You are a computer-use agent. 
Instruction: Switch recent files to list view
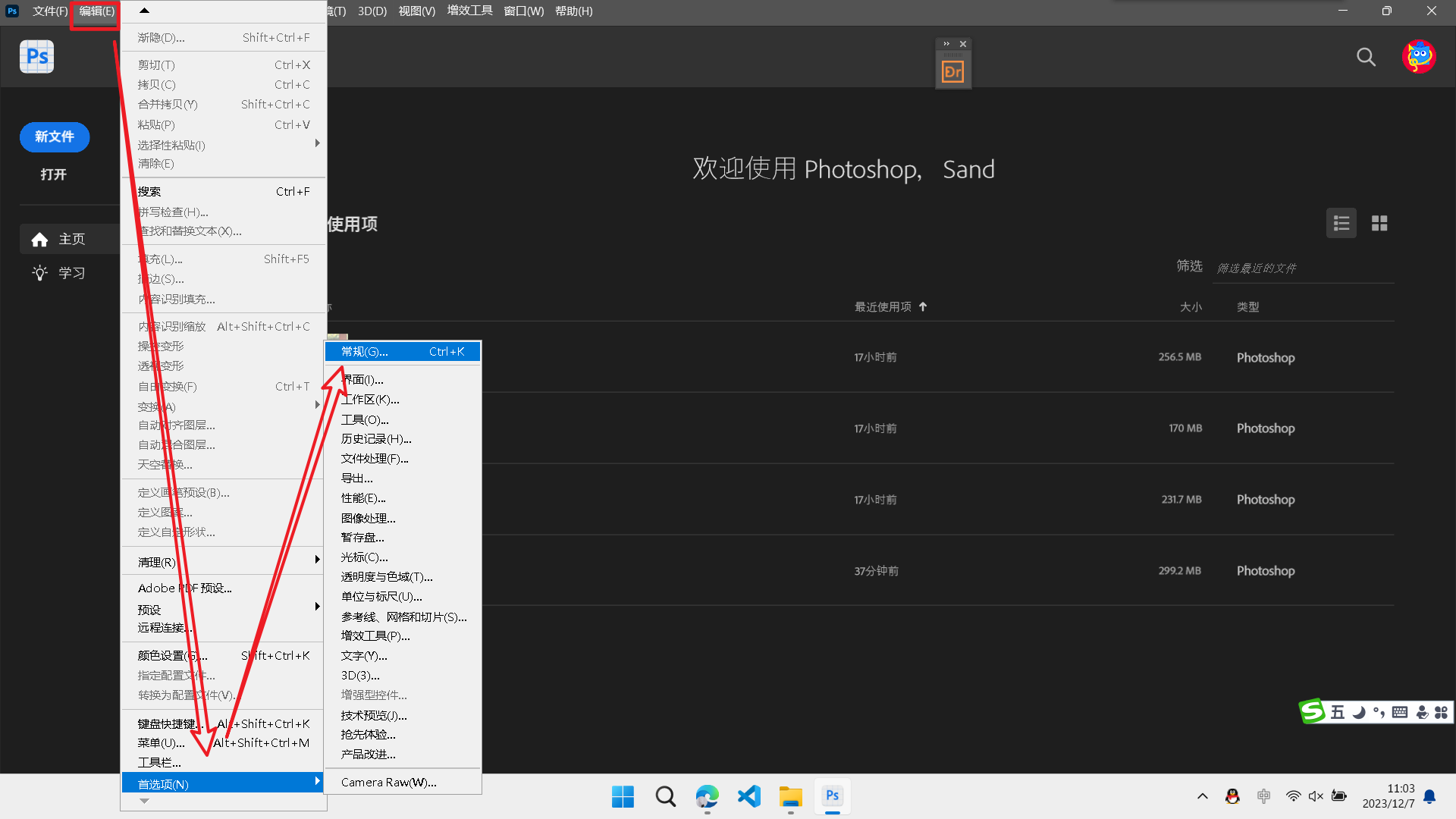(x=1341, y=224)
